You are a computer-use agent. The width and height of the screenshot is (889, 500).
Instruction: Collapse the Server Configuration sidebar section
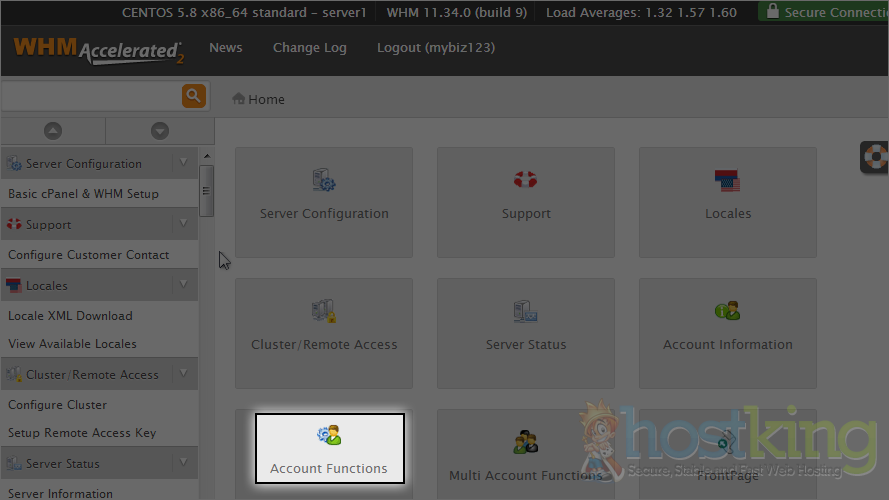(x=183, y=163)
